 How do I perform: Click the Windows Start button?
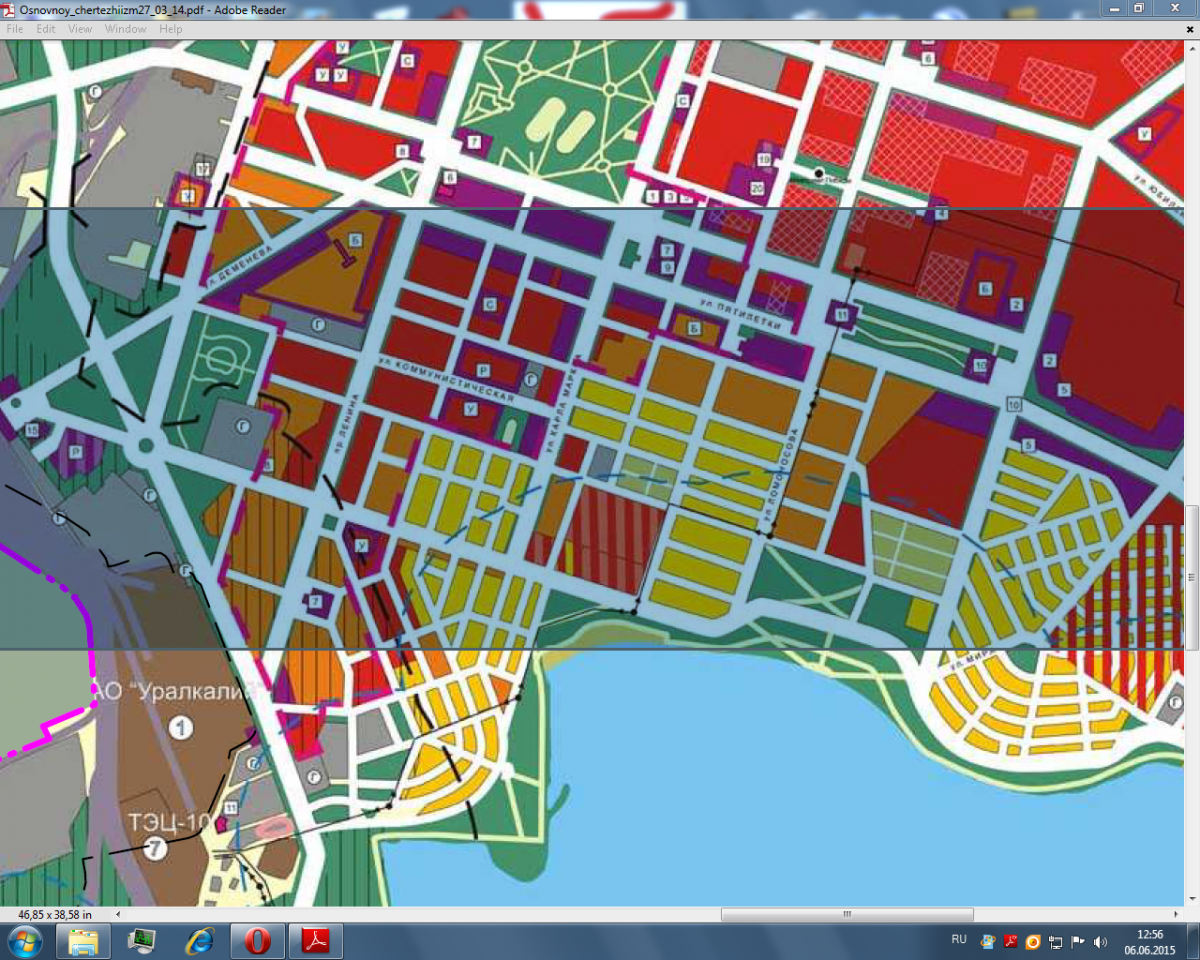pyautogui.click(x=24, y=941)
